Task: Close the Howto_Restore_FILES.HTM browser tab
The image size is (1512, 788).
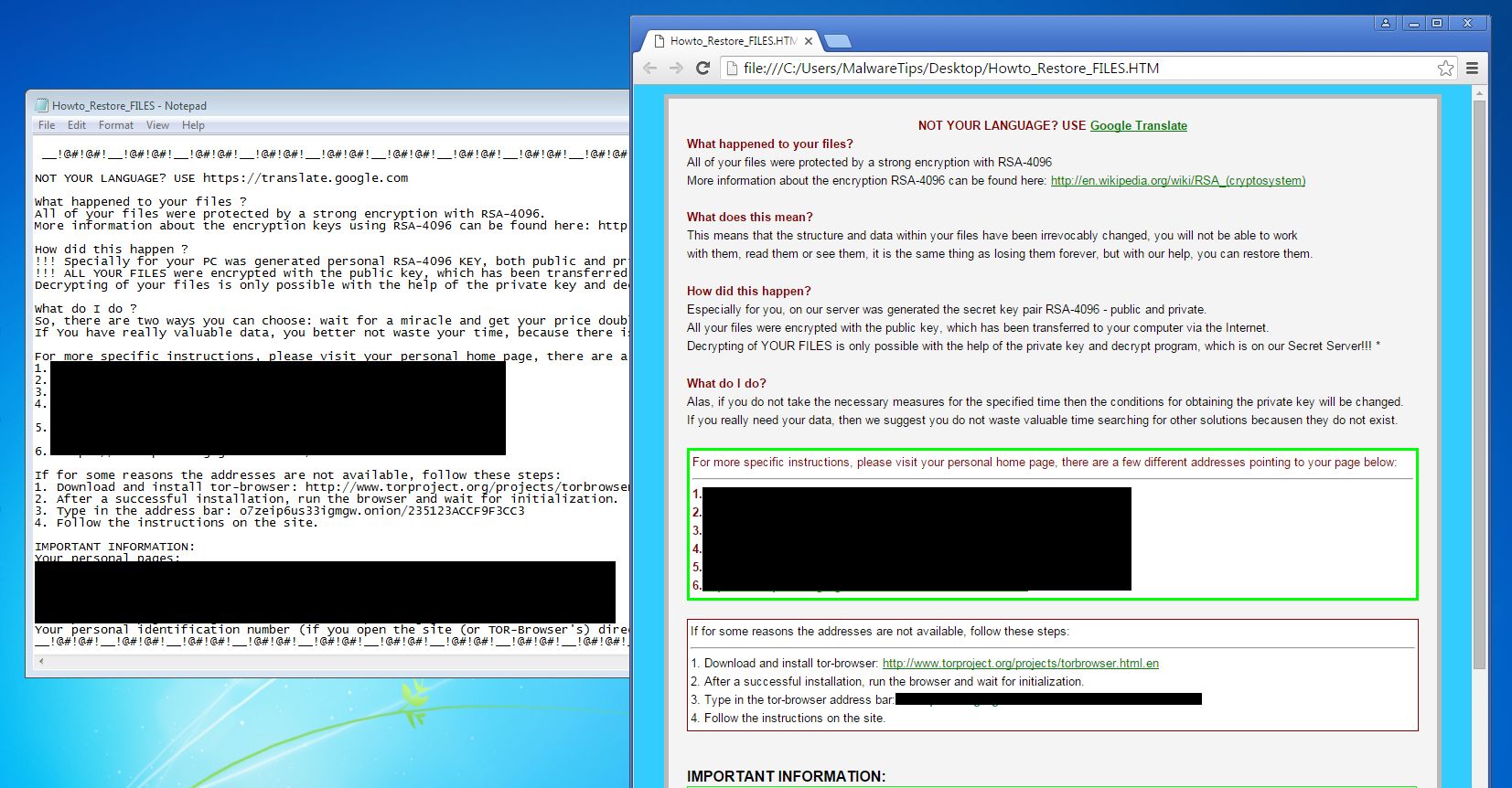Action: click(x=809, y=41)
